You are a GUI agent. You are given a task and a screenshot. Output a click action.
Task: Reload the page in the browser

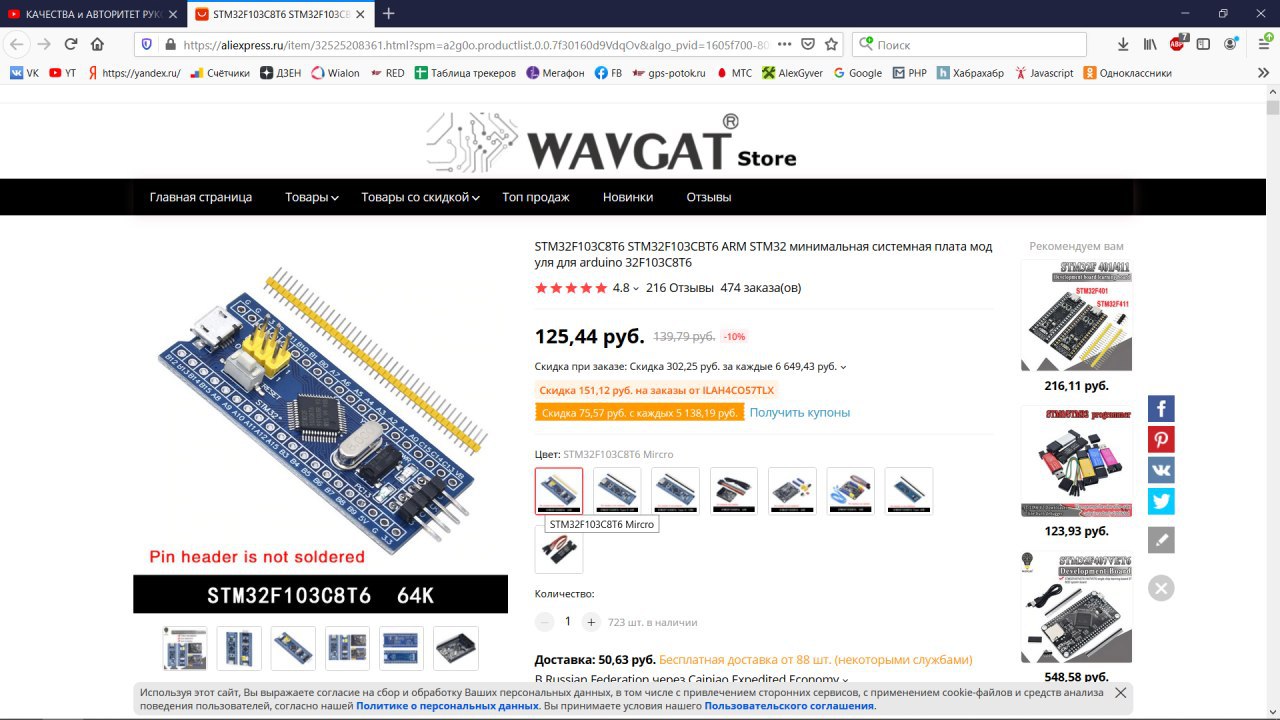coord(71,44)
